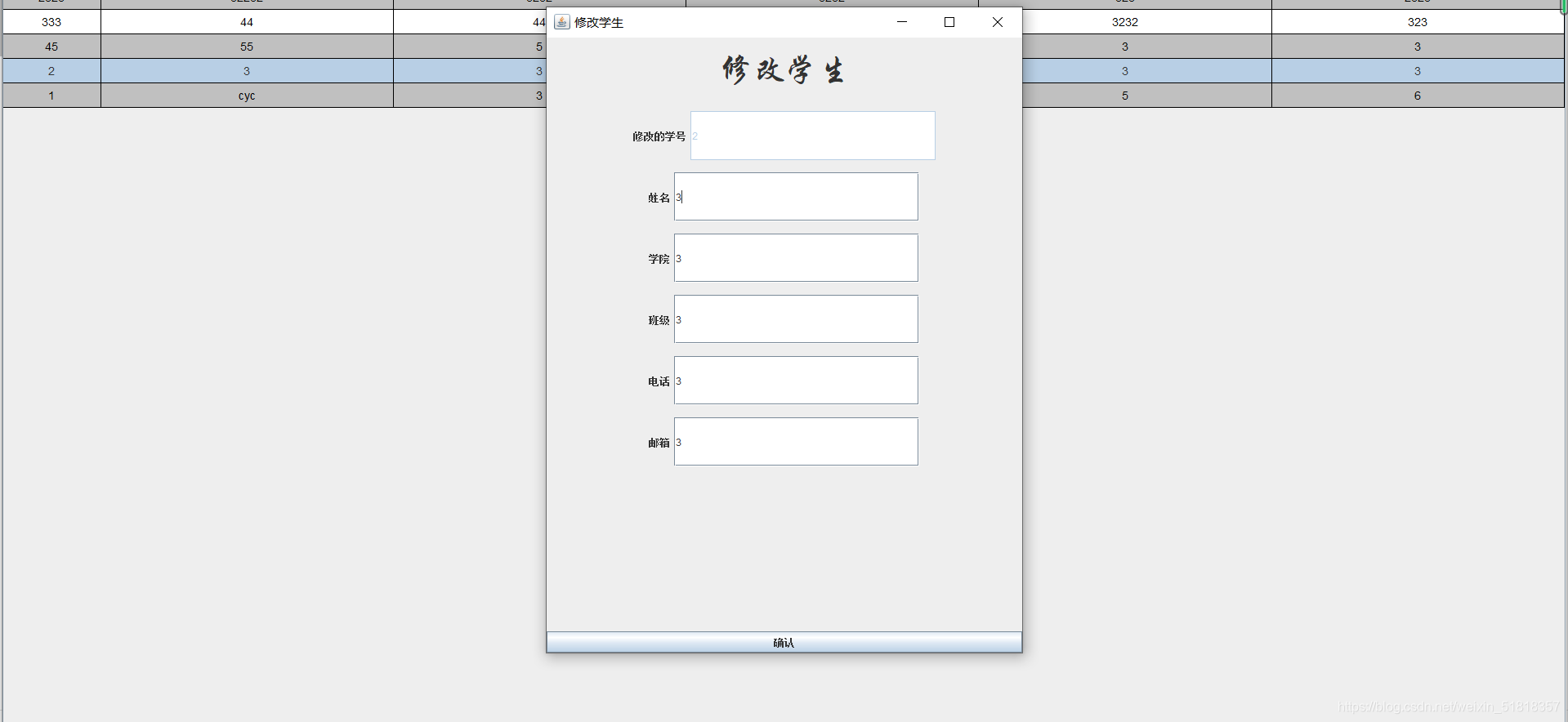Viewport: 1568px width, 722px height.
Task: Select the cell with value 6 in the cyc row
Action: pyautogui.click(x=1418, y=96)
